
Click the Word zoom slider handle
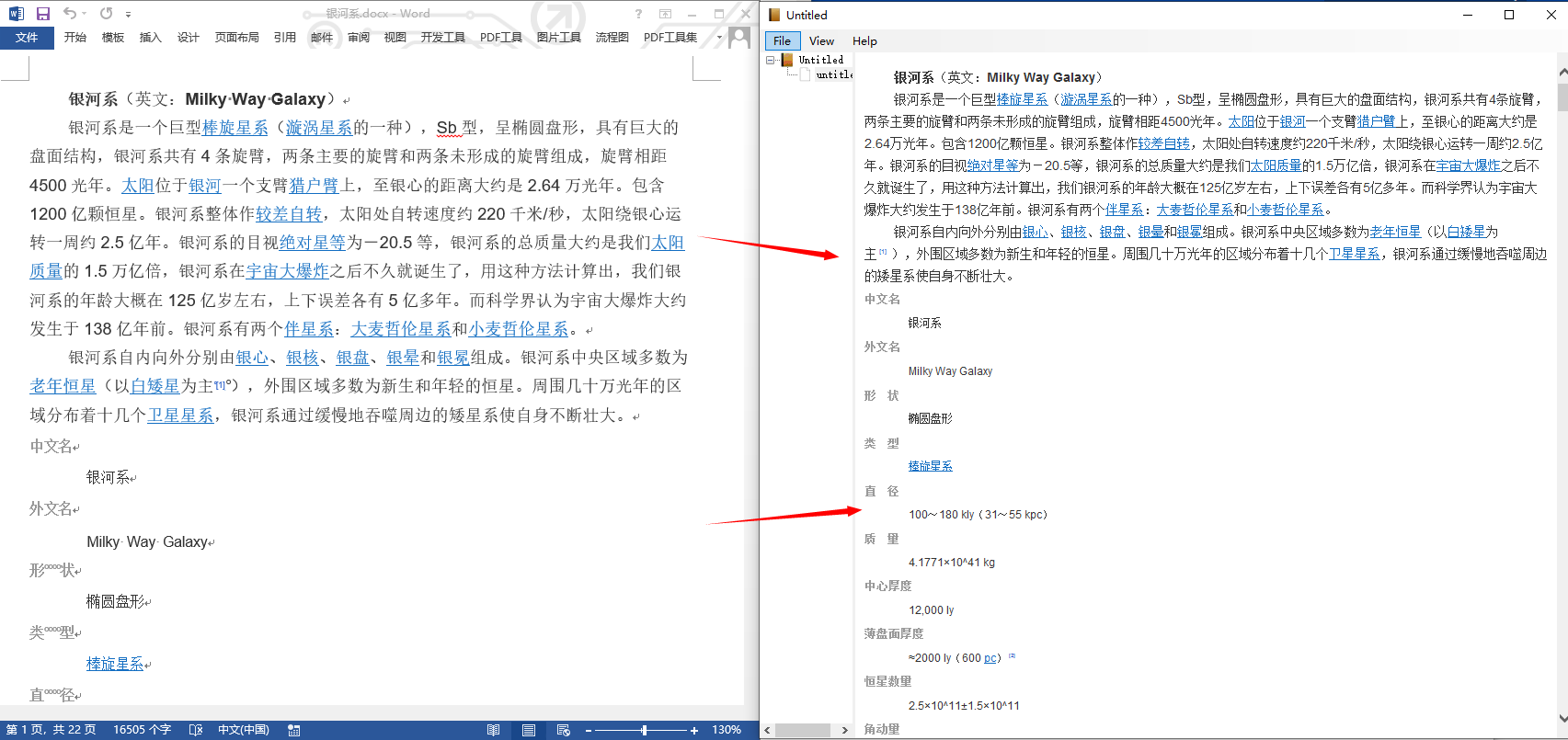(644, 730)
